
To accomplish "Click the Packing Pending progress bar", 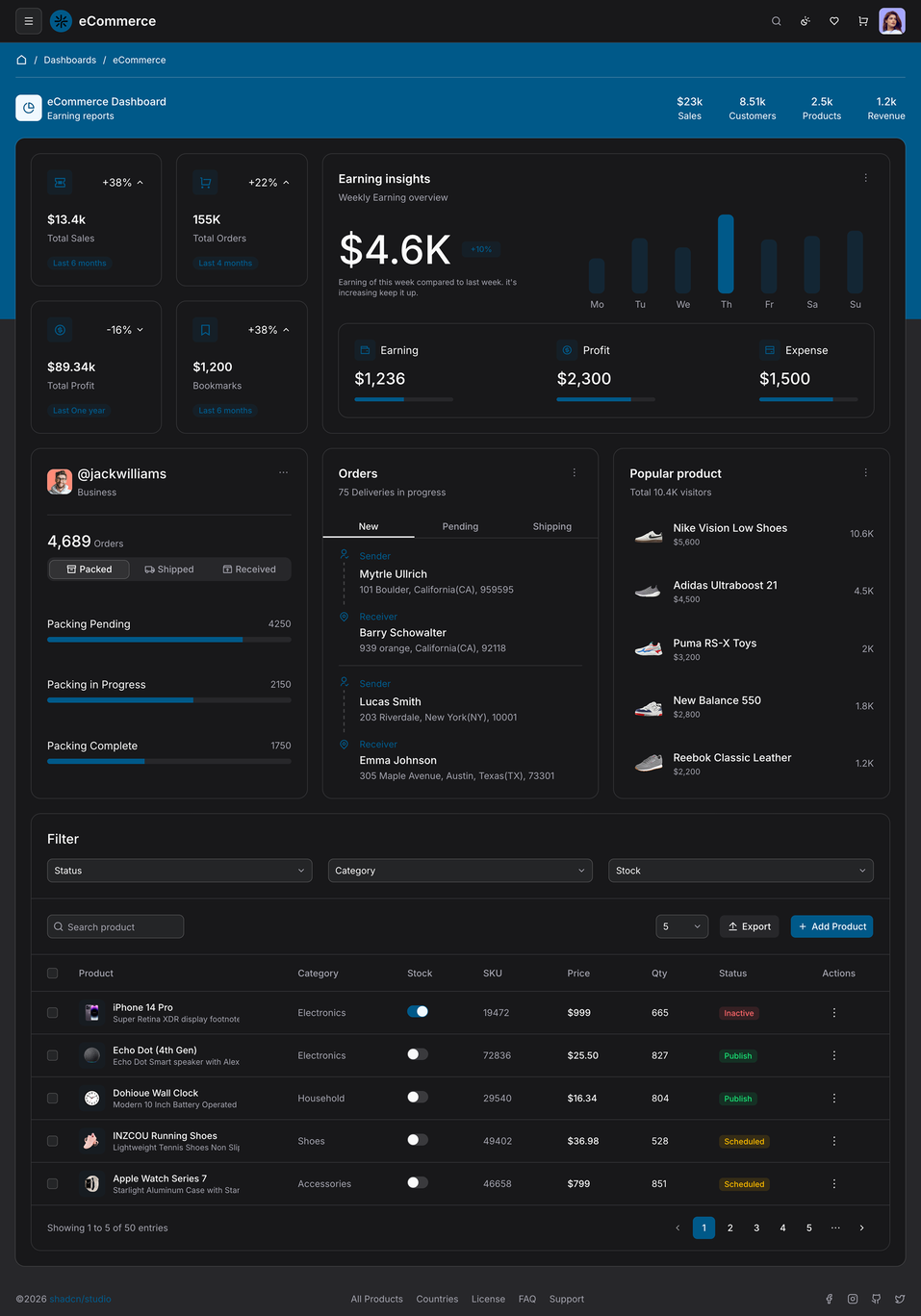I will 169,640.
